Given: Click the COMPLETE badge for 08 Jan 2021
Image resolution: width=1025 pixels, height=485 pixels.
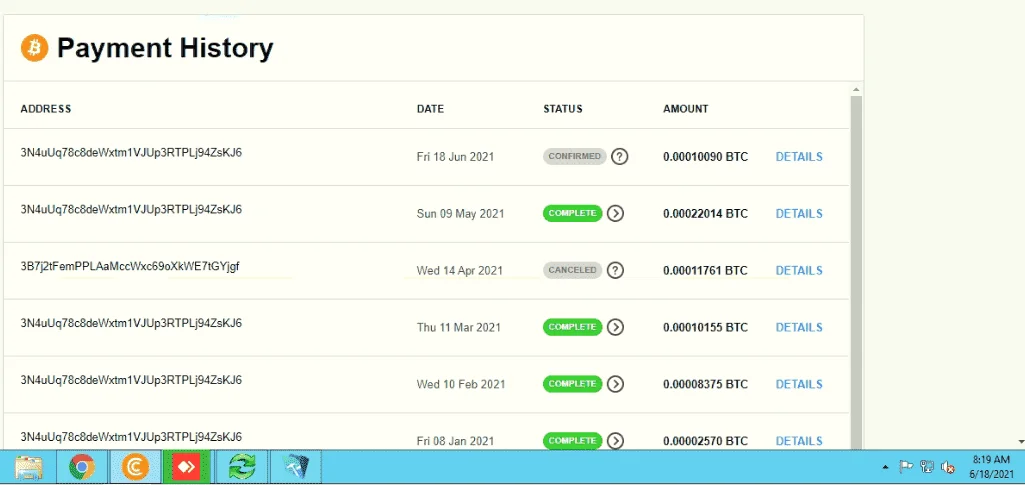Looking at the screenshot, I should pos(572,441).
